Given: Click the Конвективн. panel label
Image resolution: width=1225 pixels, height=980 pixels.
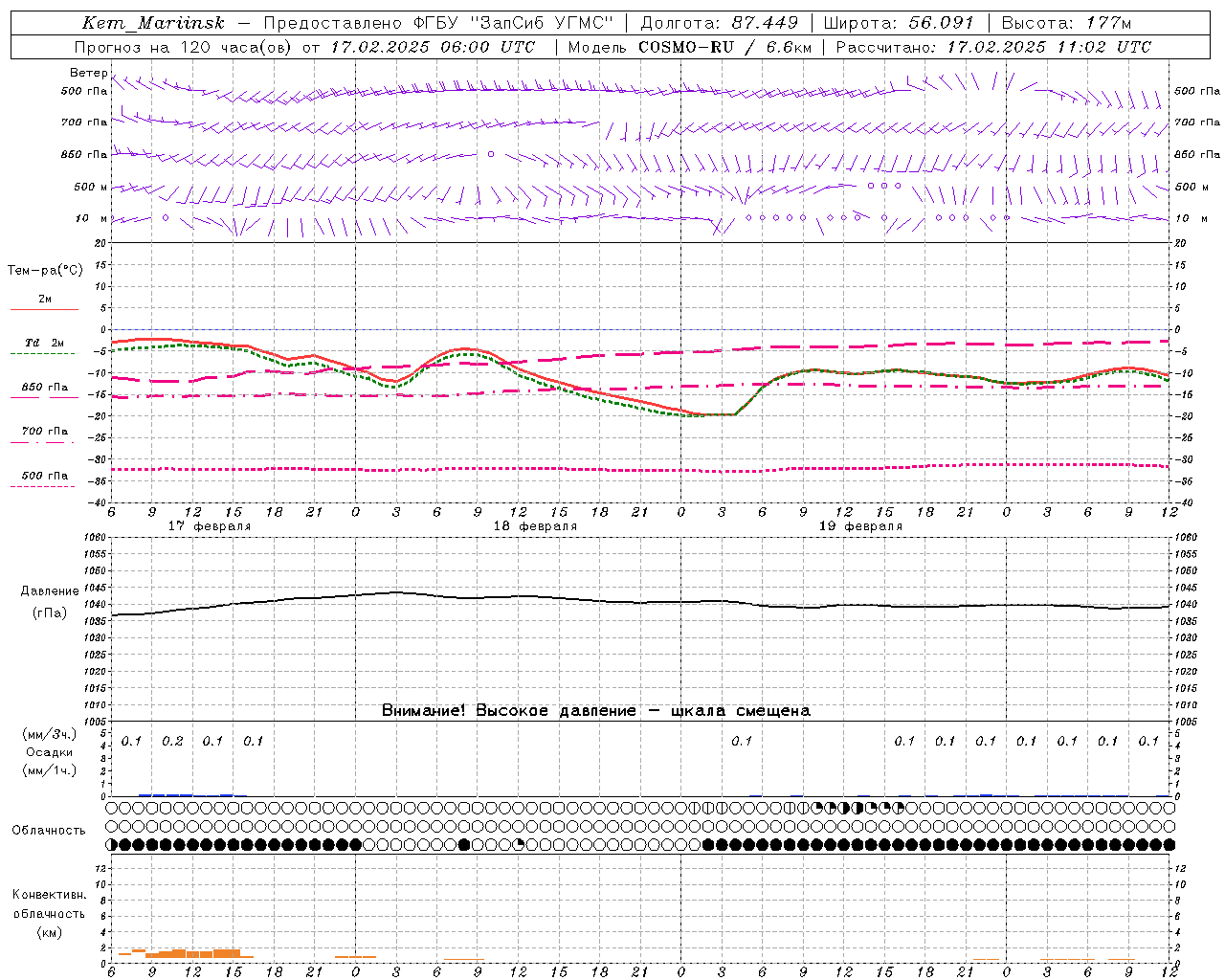Looking at the screenshot, I should [49, 895].
